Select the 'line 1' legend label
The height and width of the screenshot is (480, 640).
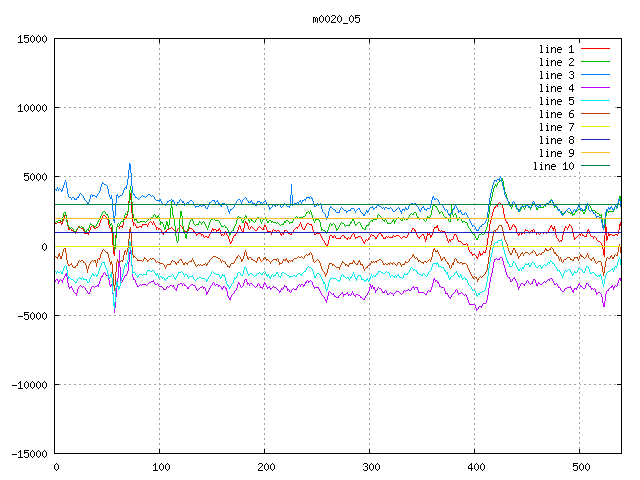click(x=556, y=49)
